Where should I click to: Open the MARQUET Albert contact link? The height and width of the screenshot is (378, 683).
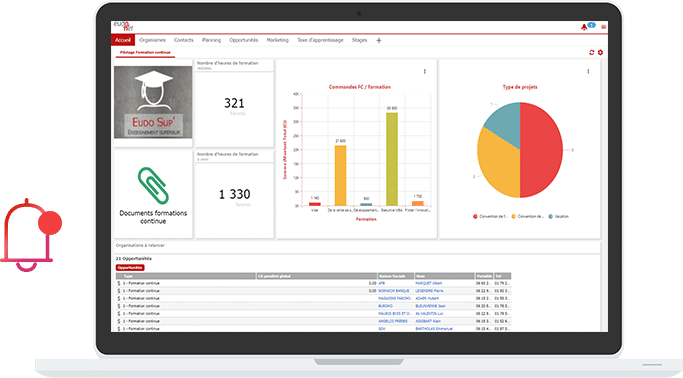click(x=429, y=284)
